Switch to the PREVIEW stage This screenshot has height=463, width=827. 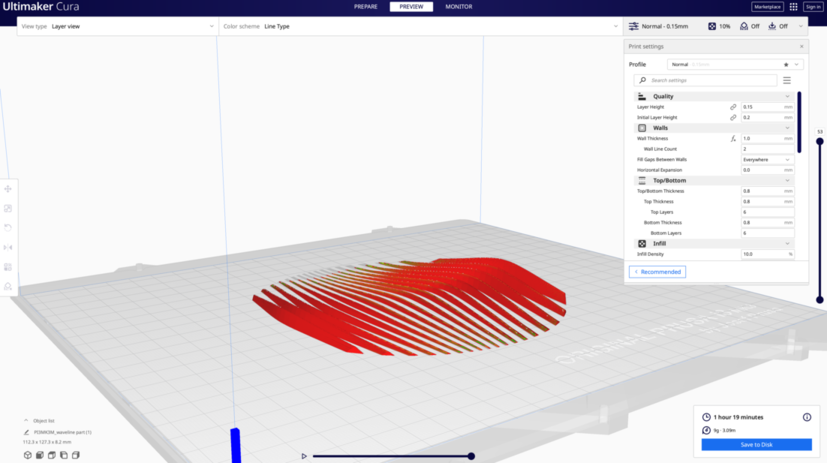(x=411, y=7)
